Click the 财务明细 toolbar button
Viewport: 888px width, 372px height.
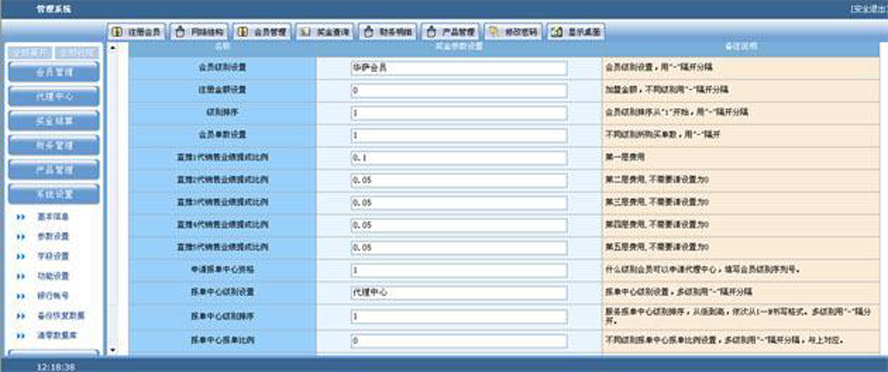[388, 32]
